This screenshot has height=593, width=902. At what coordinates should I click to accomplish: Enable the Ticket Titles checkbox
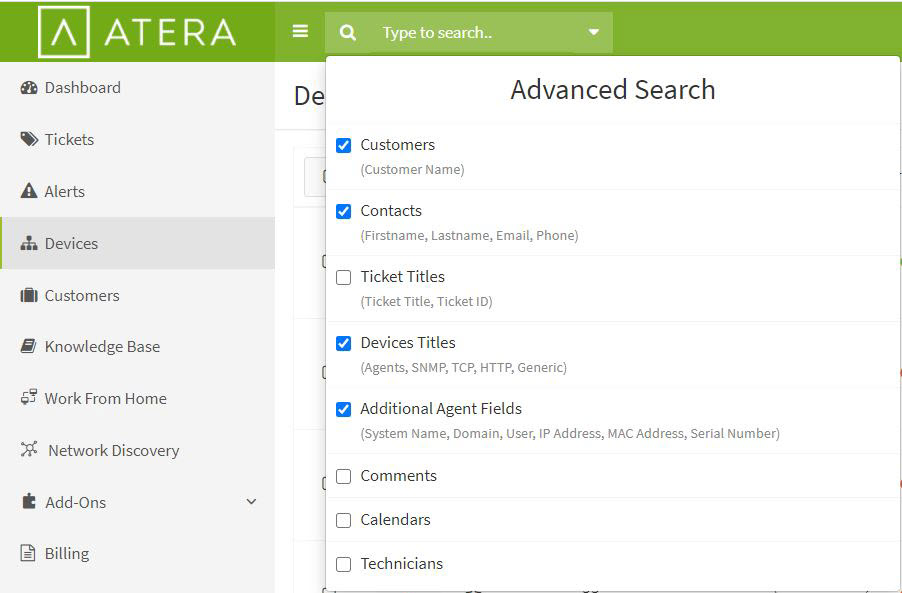point(343,277)
